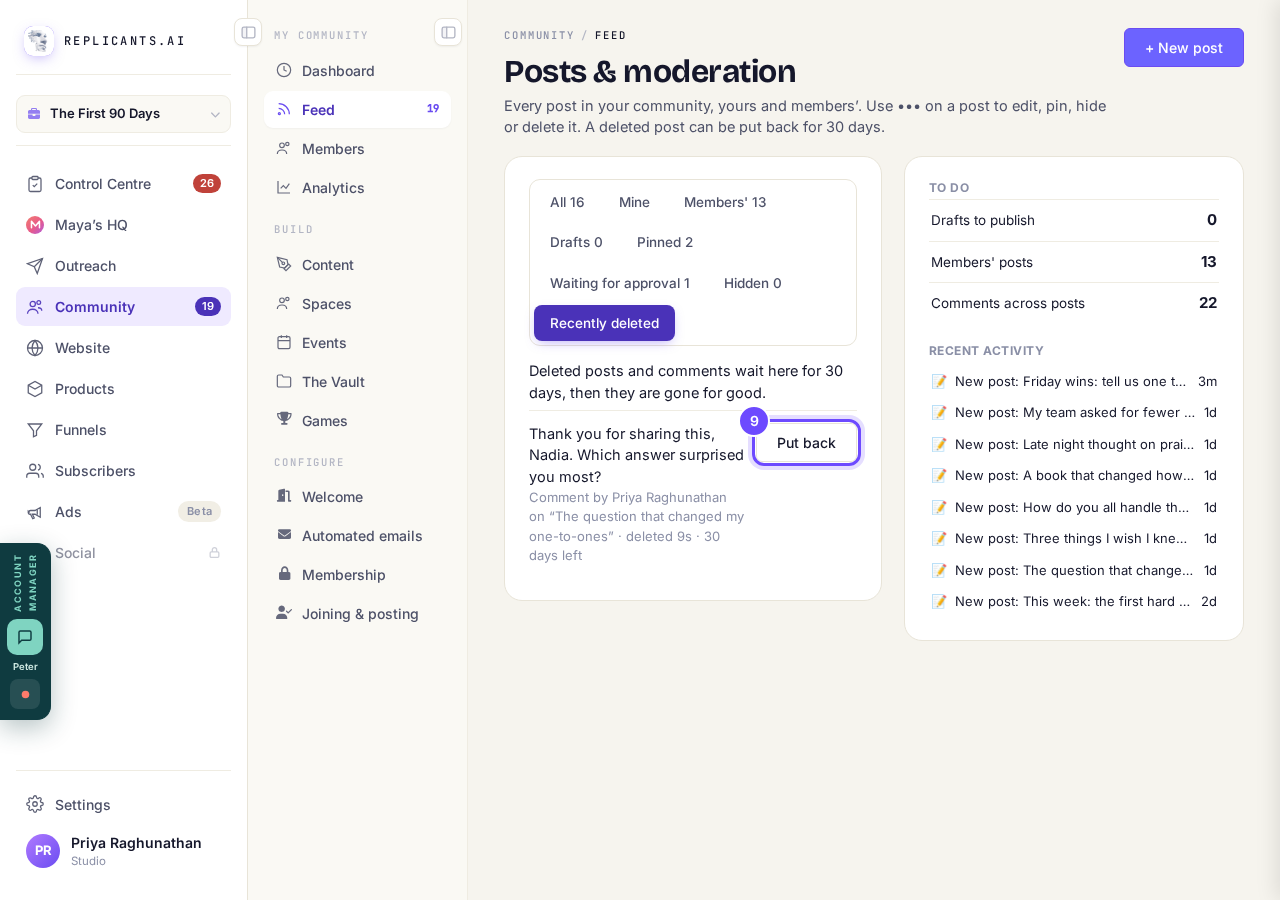
Task: Open the Members section in community nav
Action: pos(357,148)
